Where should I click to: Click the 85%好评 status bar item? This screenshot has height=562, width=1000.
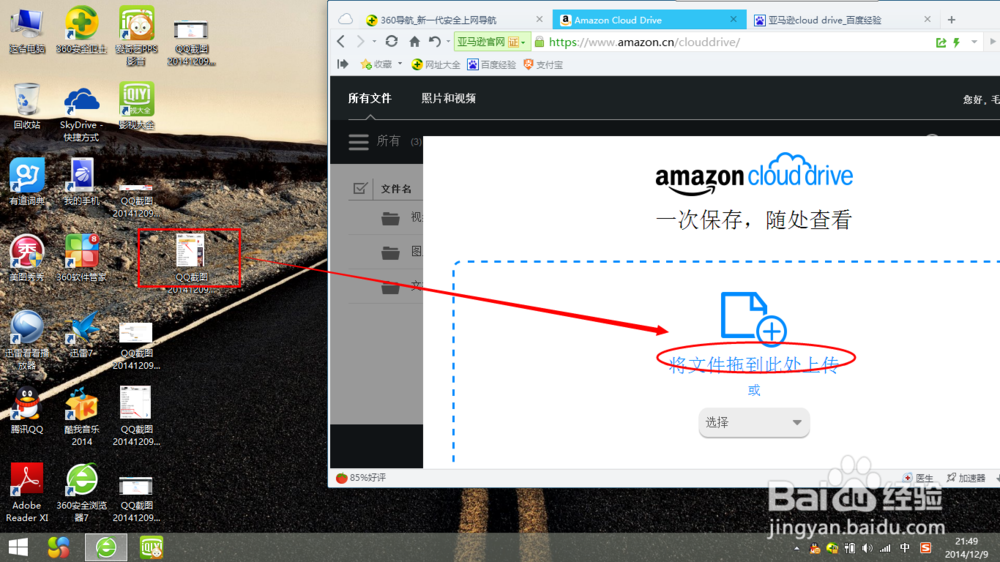361,477
